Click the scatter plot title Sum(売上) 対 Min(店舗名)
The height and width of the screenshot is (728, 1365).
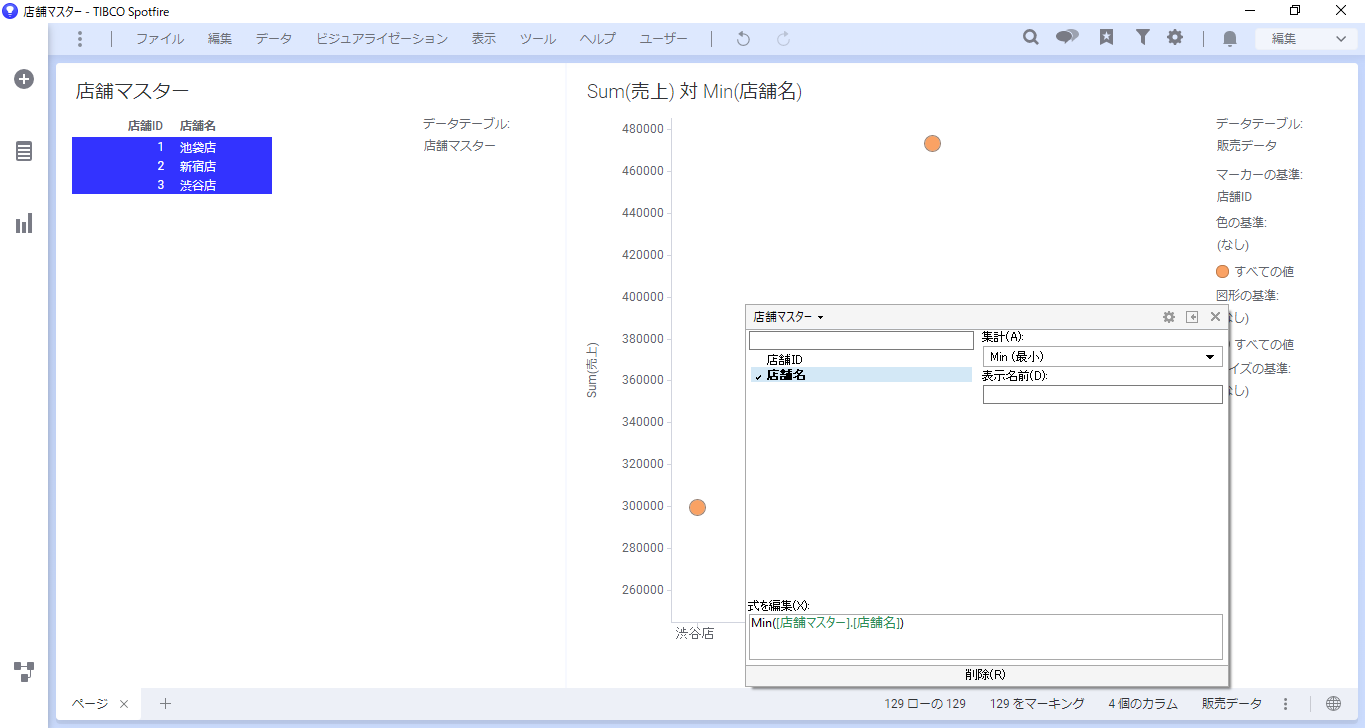[x=694, y=91]
